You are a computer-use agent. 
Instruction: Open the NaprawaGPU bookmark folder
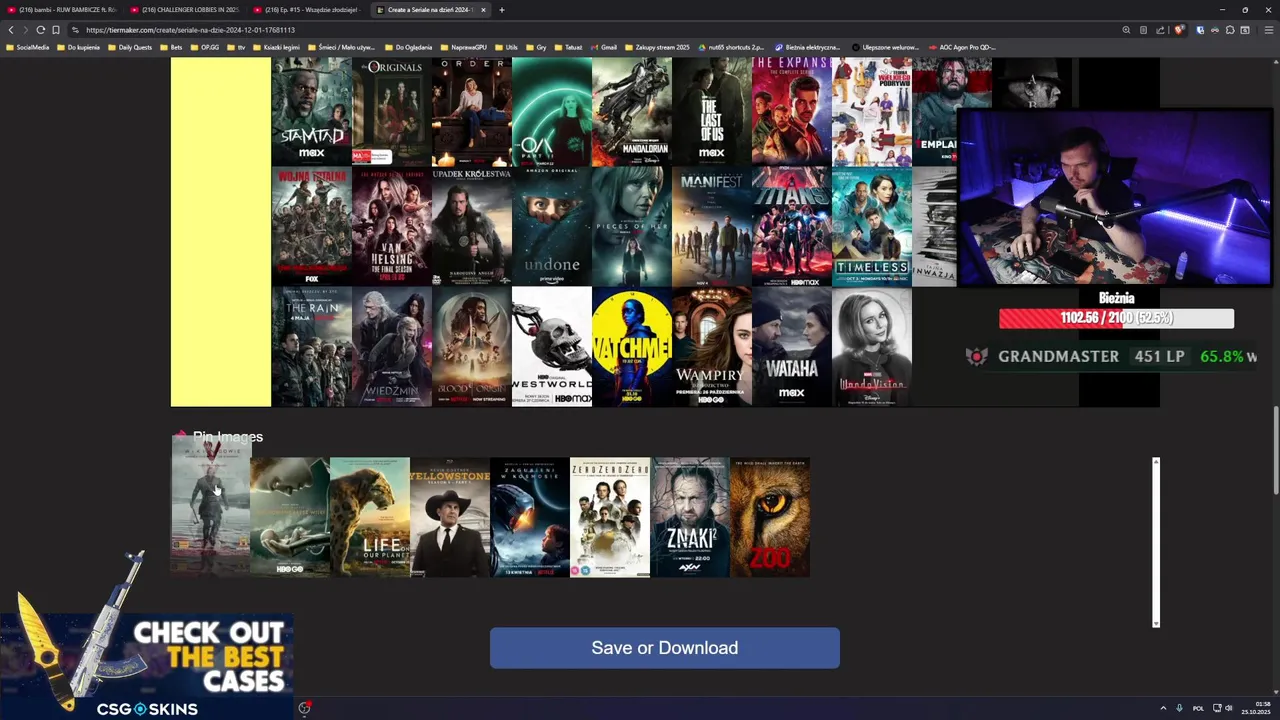[x=463, y=47]
